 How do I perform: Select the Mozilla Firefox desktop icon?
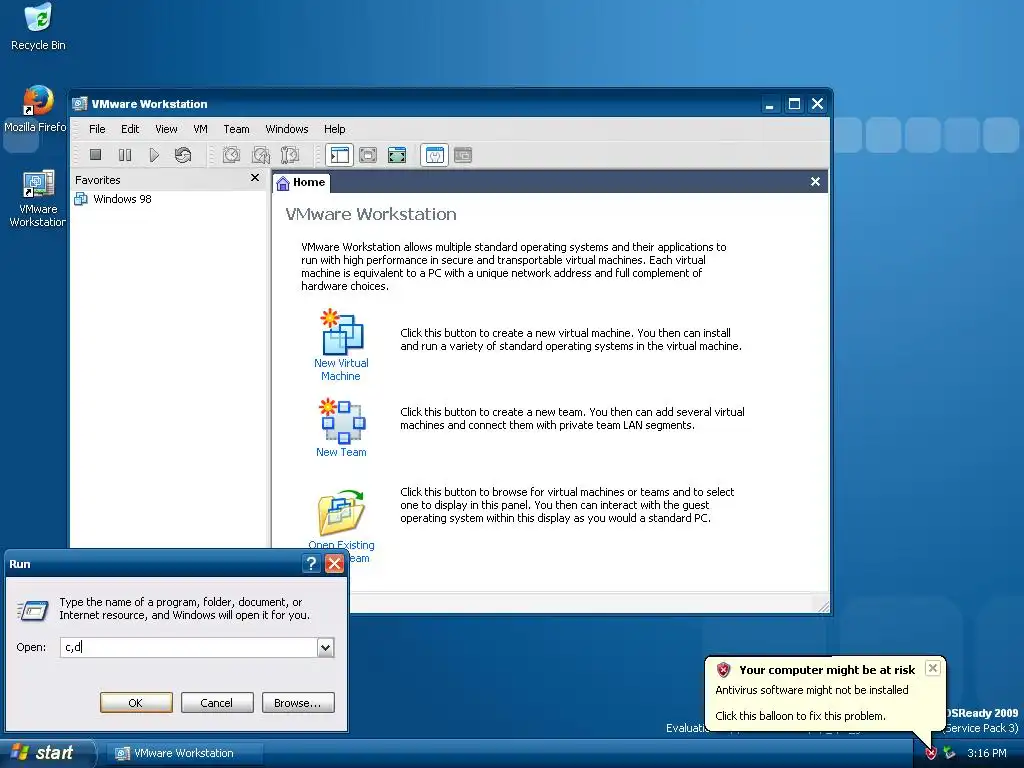click(36, 109)
